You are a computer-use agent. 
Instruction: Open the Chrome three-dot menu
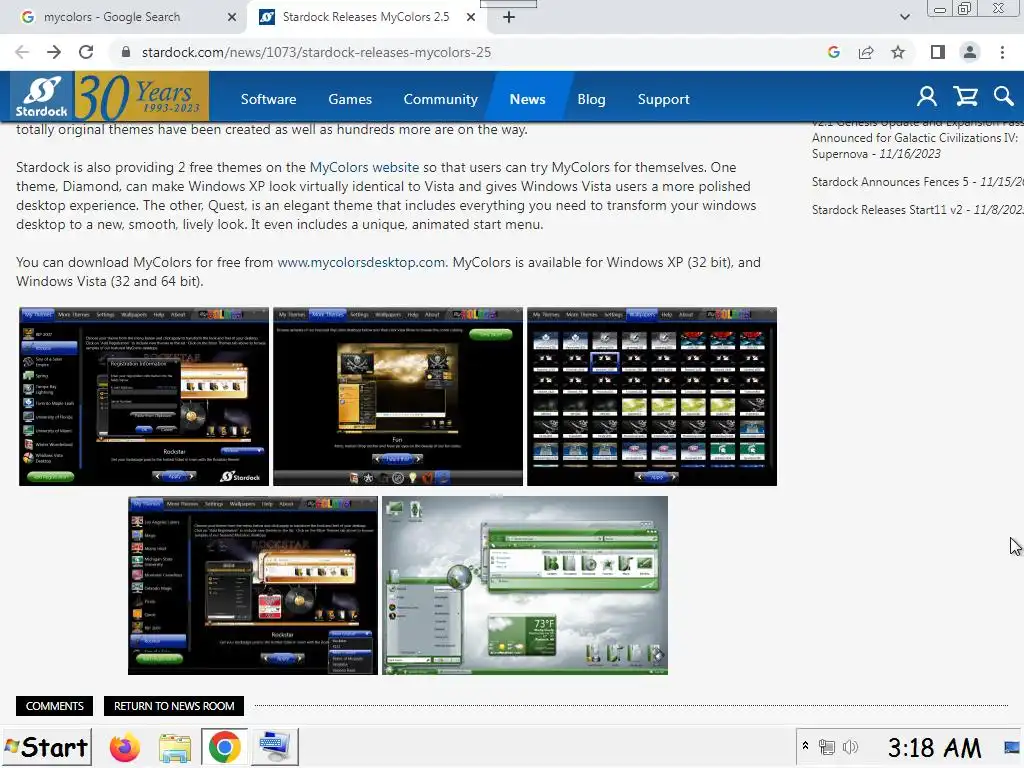[x=1002, y=52]
